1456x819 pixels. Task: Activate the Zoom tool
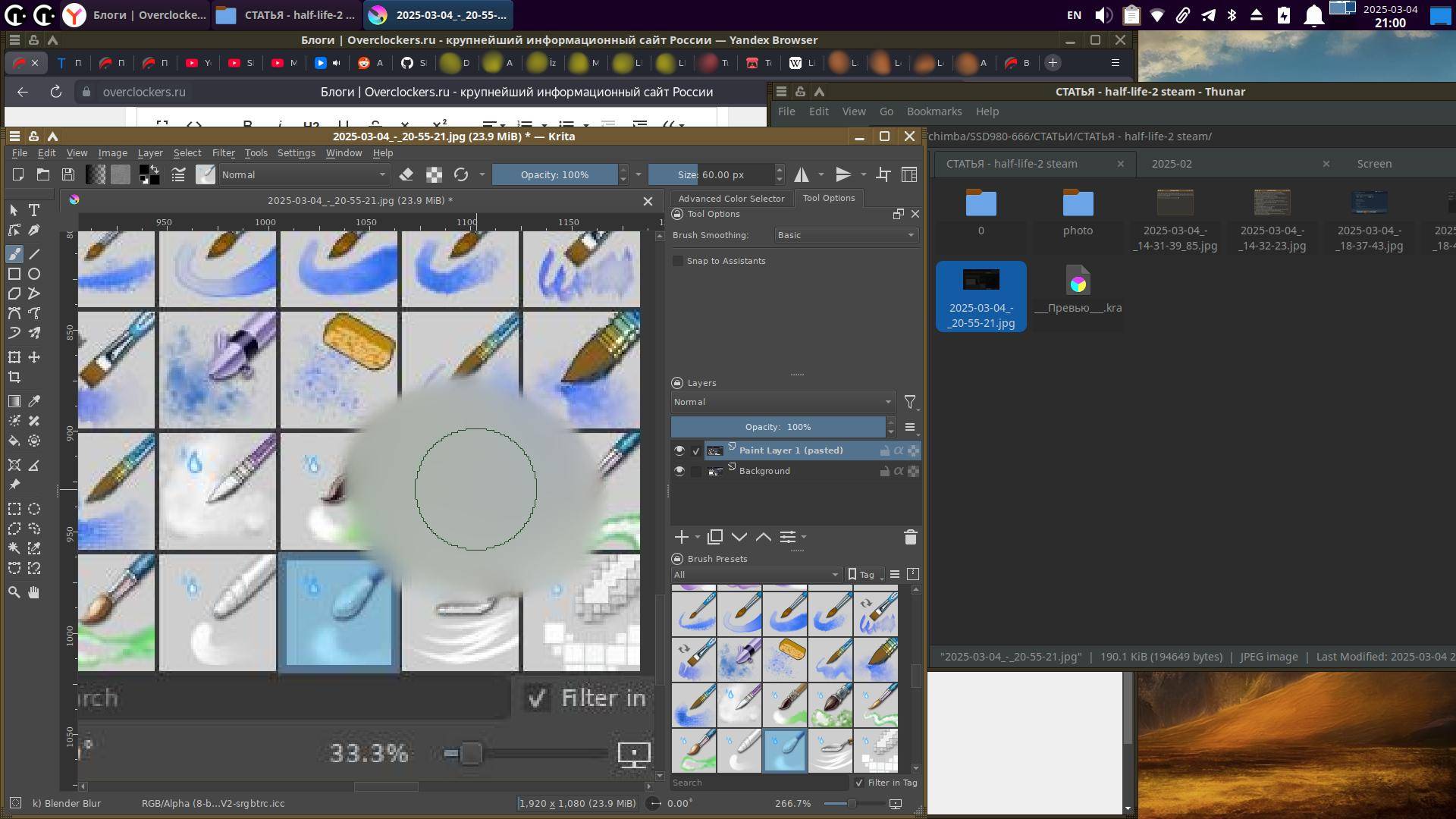[x=14, y=592]
